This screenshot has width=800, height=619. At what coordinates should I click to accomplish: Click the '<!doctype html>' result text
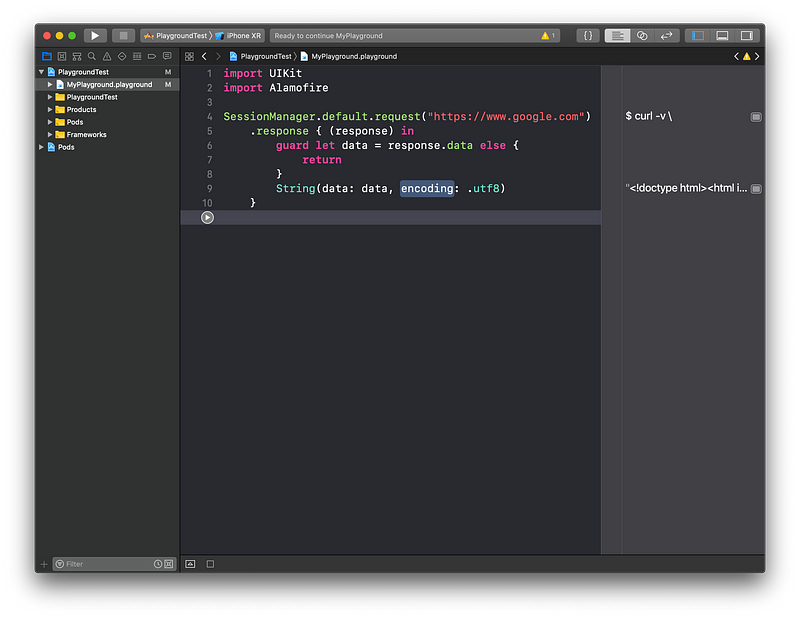pos(686,188)
